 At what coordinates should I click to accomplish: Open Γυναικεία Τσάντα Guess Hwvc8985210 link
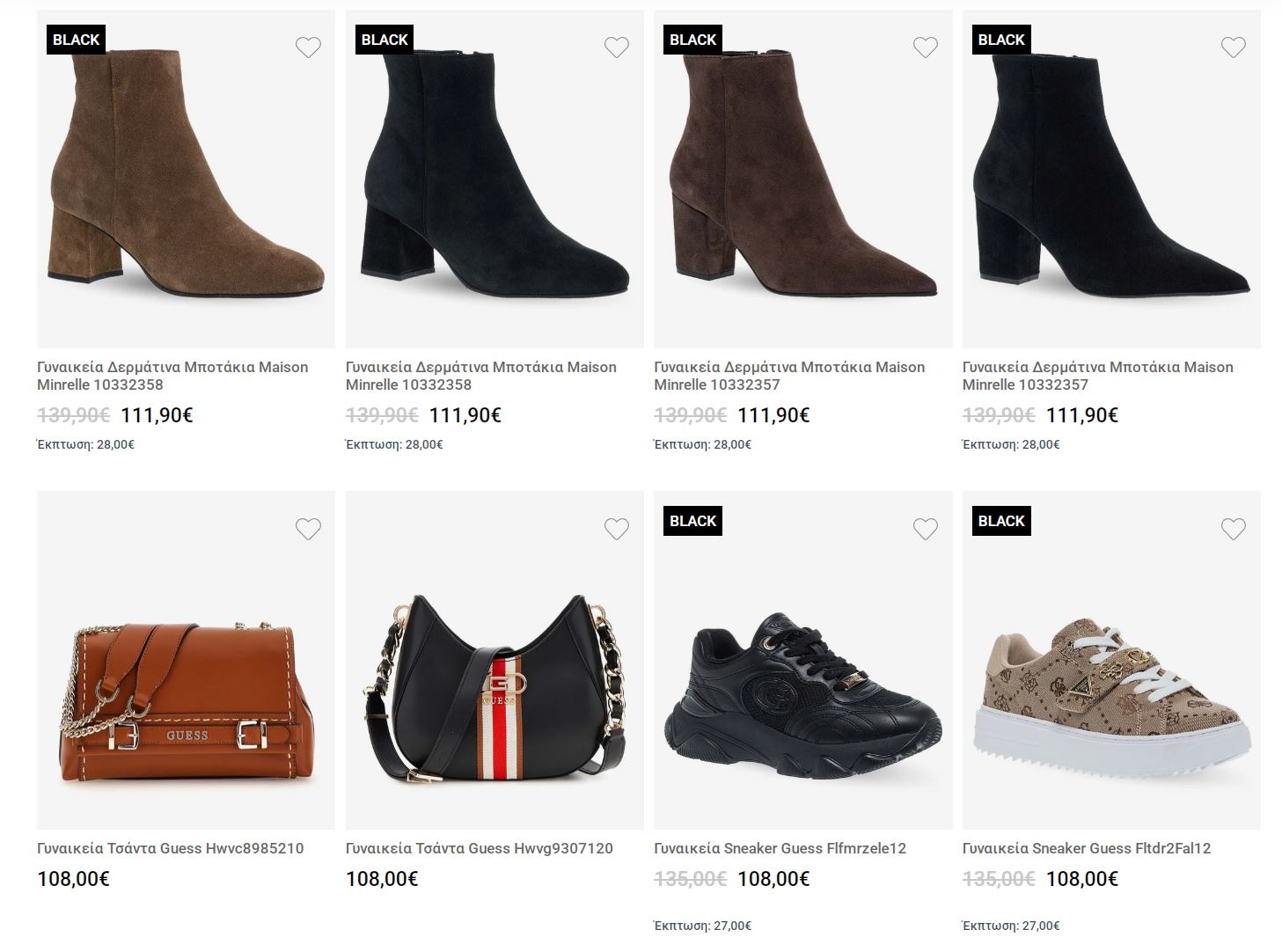[171, 848]
